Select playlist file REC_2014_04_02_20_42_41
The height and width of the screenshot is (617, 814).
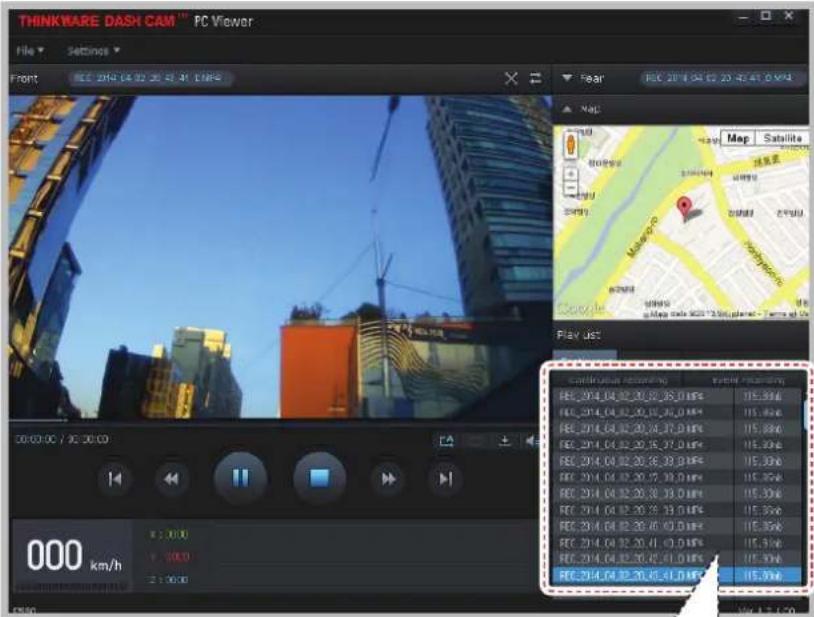(677, 559)
